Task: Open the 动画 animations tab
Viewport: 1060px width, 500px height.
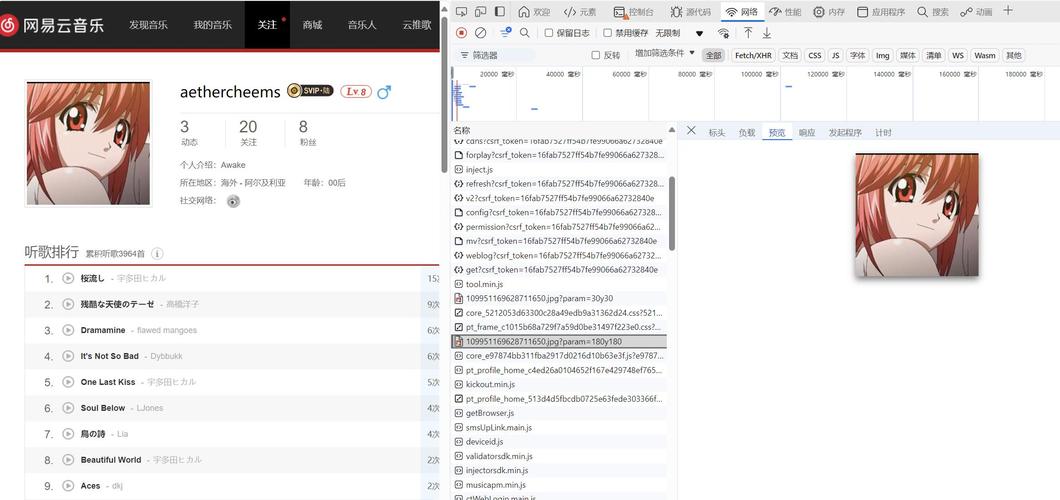Action: pyautogui.click(x=976, y=12)
